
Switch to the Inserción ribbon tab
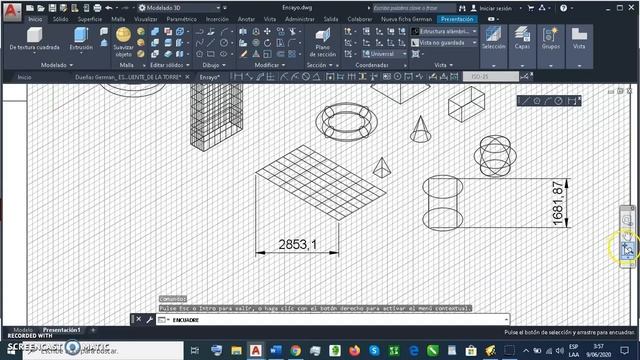[217, 19]
